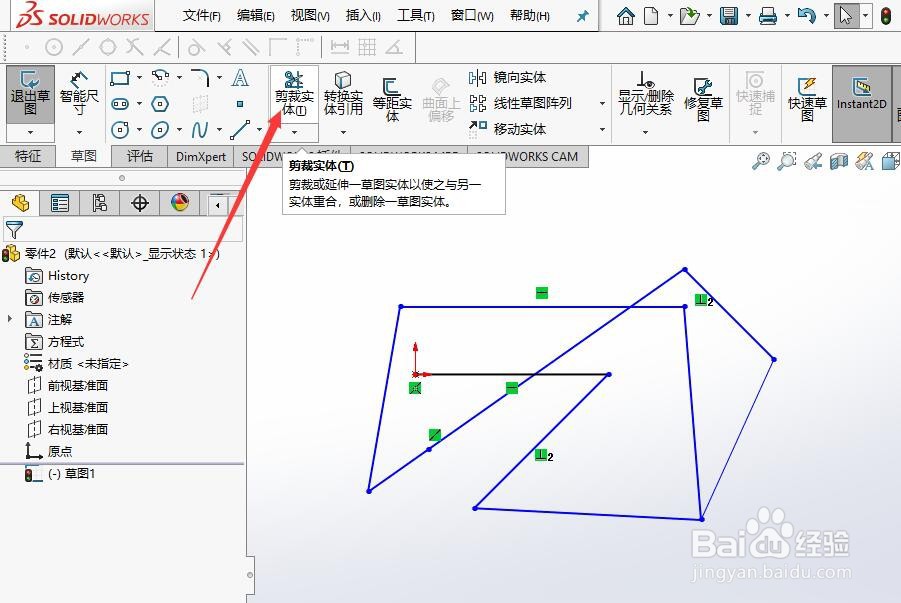
Task: Open the 工具(T) menu
Action: coord(415,16)
